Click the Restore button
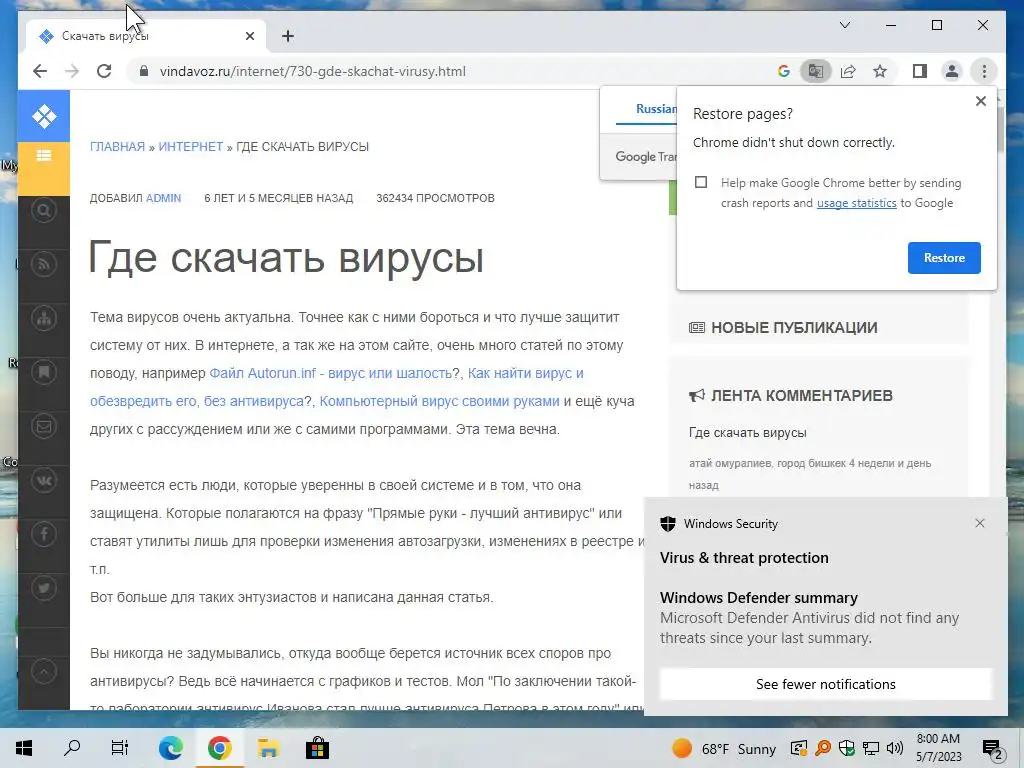Image resolution: width=1024 pixels, height=768 pixels. 944,258
